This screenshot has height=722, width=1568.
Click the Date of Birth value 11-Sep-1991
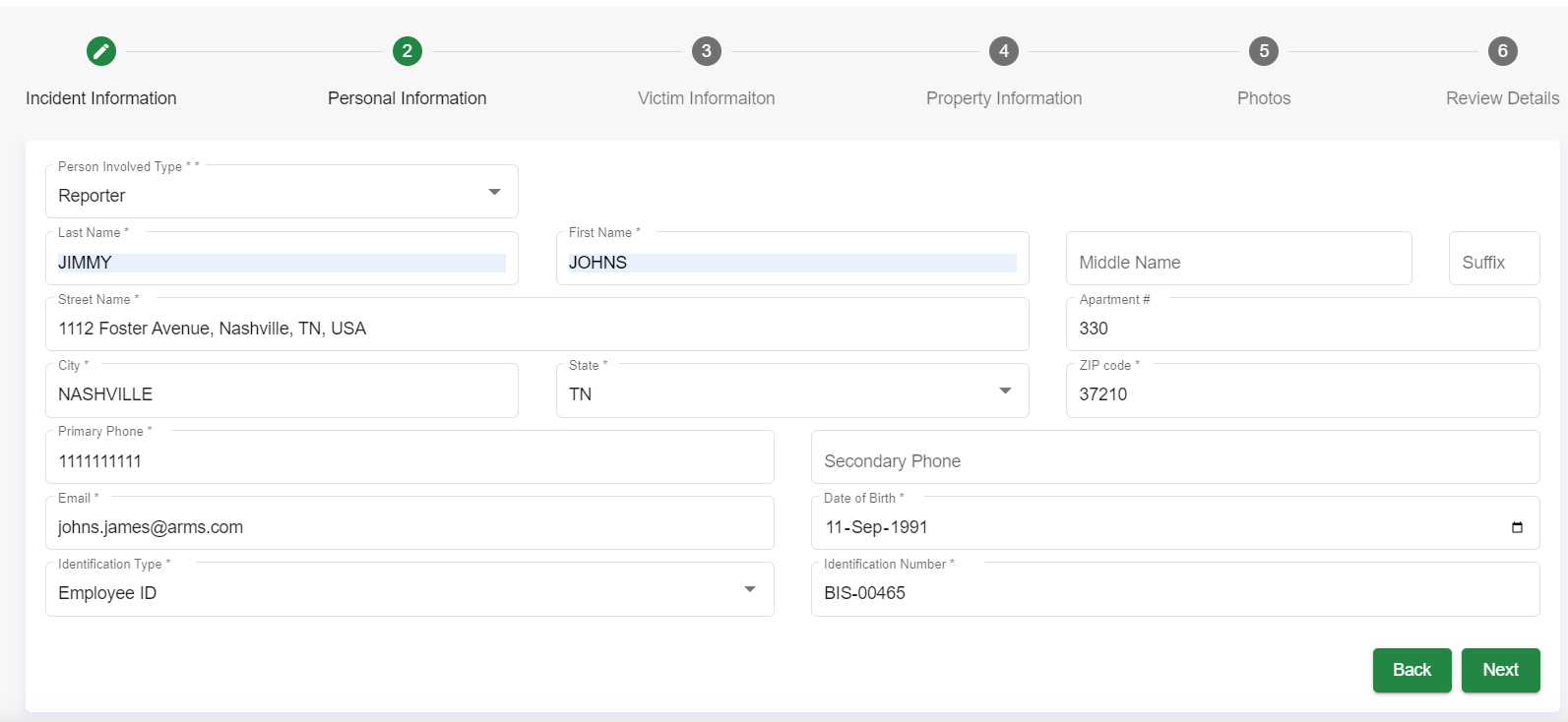(x=877, y=527)
